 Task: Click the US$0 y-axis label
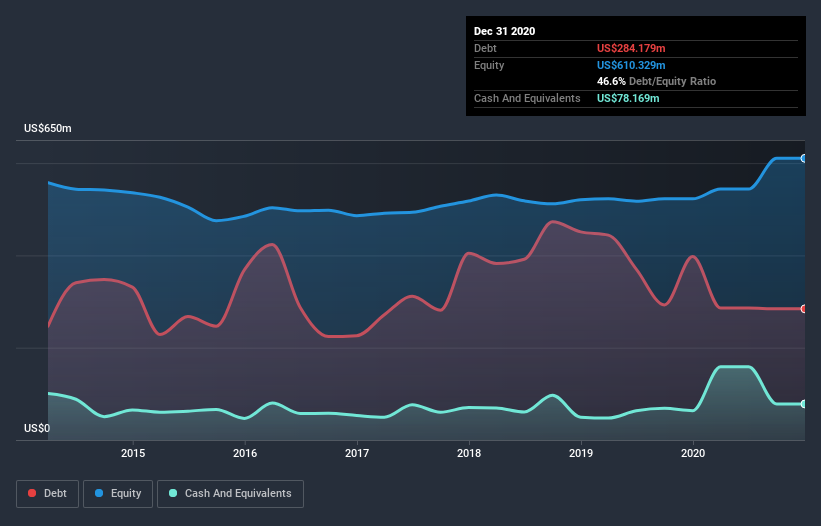point(37,428)
